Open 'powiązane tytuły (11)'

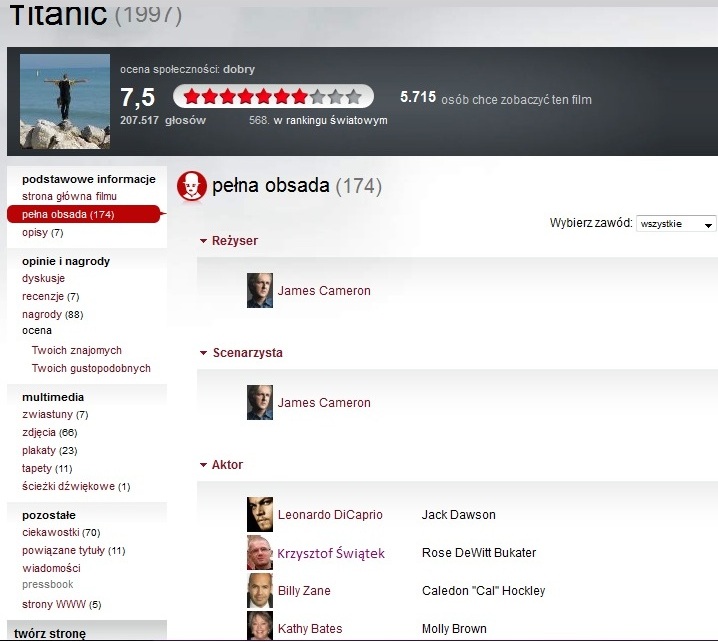pos(74,550)
